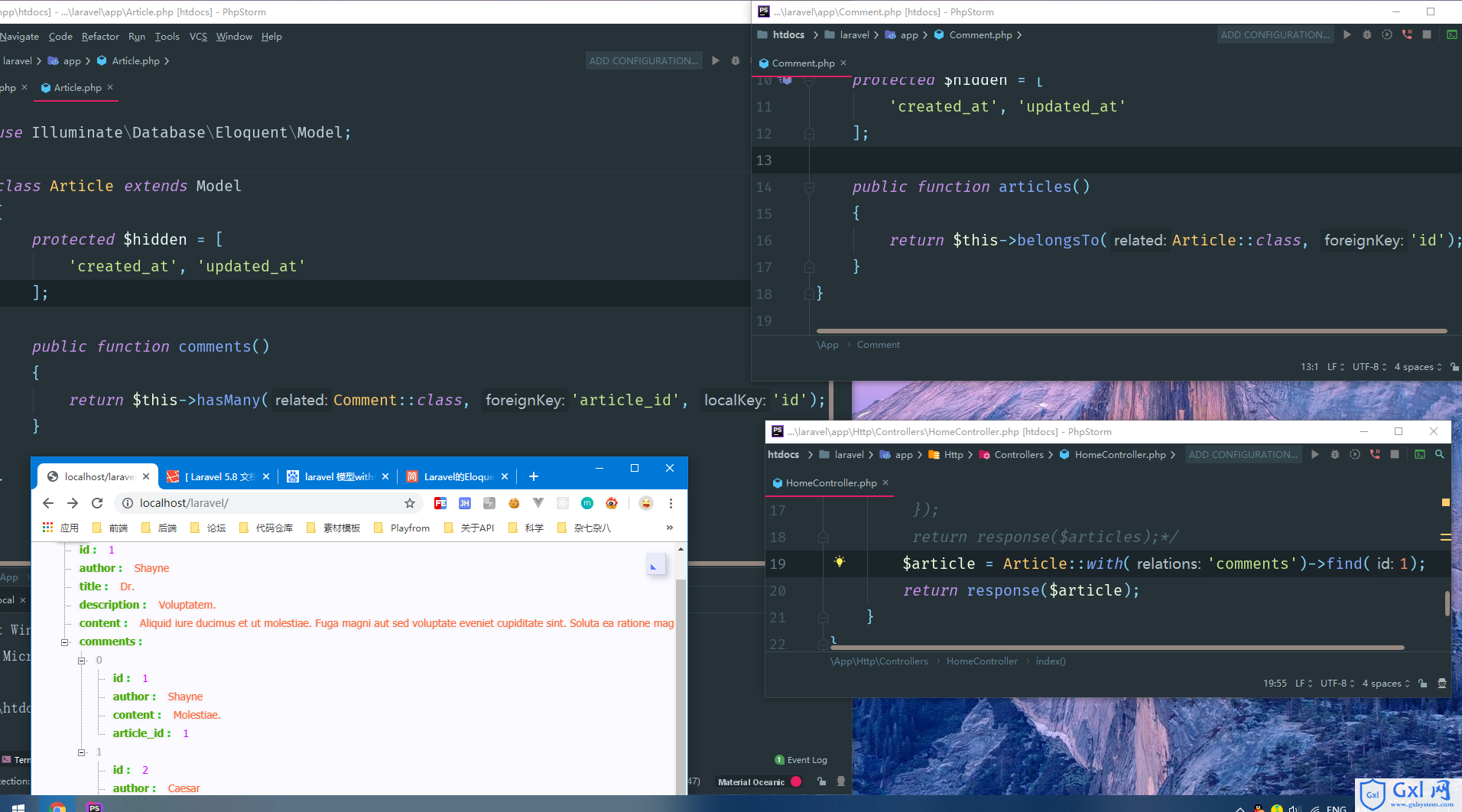1462x812 pixels.
Task: Open the Event Log panel
Action: [x=801, y=759]
